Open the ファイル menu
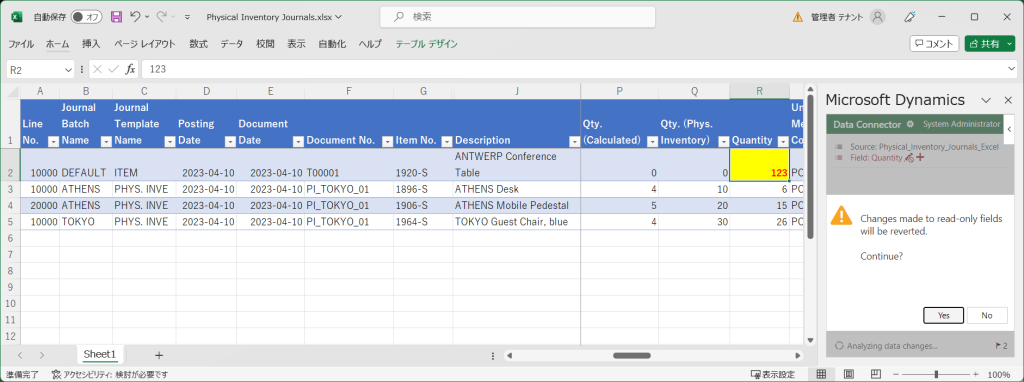This screenshot has height=382, width=1024. coord(21,44)
